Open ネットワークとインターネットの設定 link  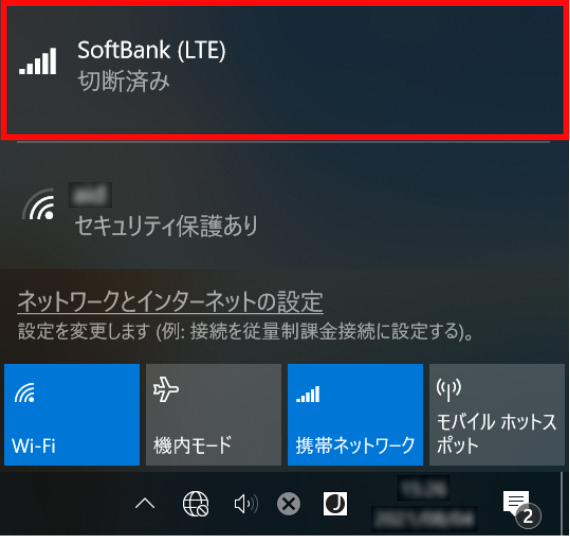click(170, 301)
